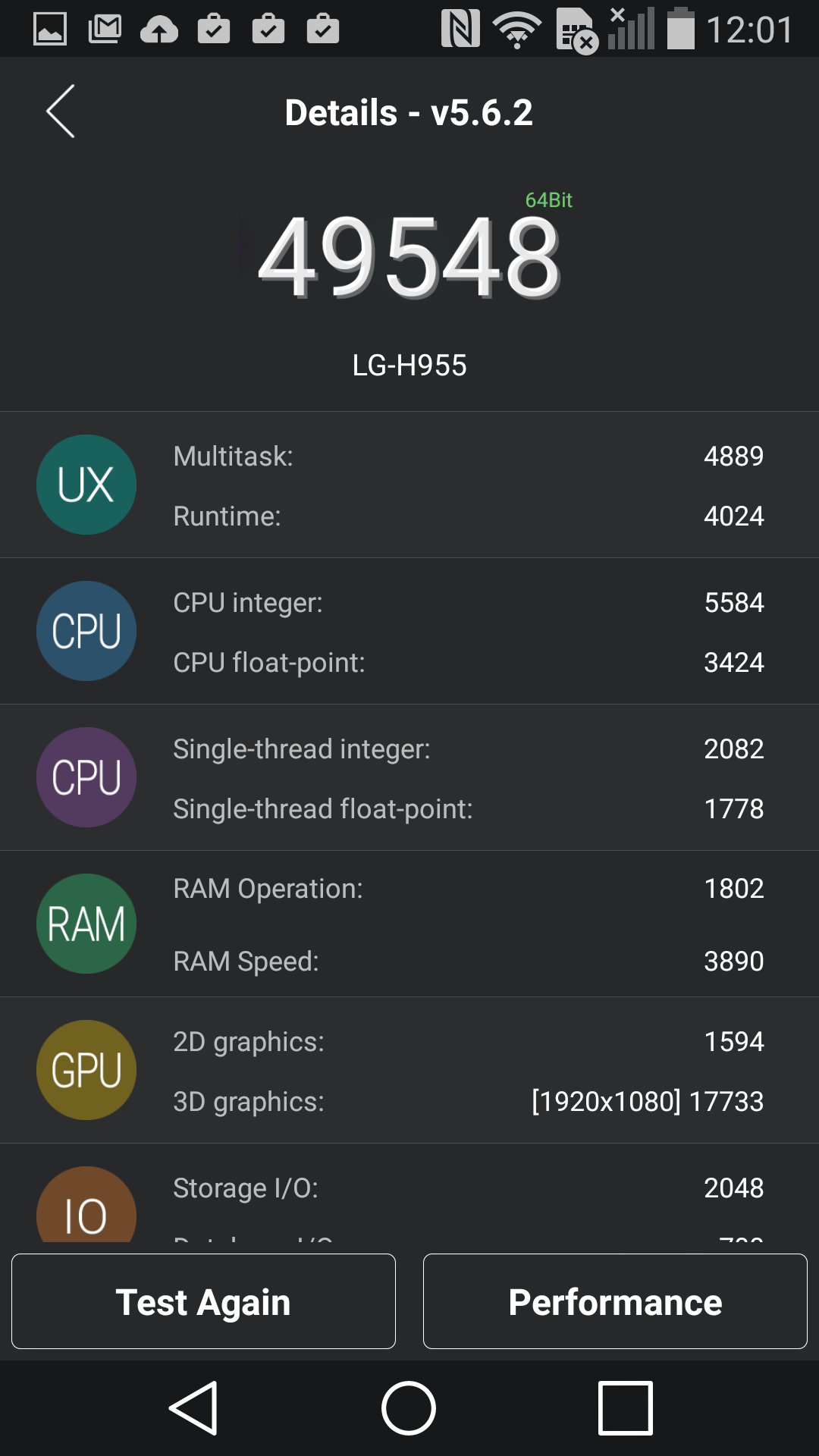The width and height of the screenshot is (819, 1456).
Task: Tap the 3D graphics score row
Action: 469,1102
